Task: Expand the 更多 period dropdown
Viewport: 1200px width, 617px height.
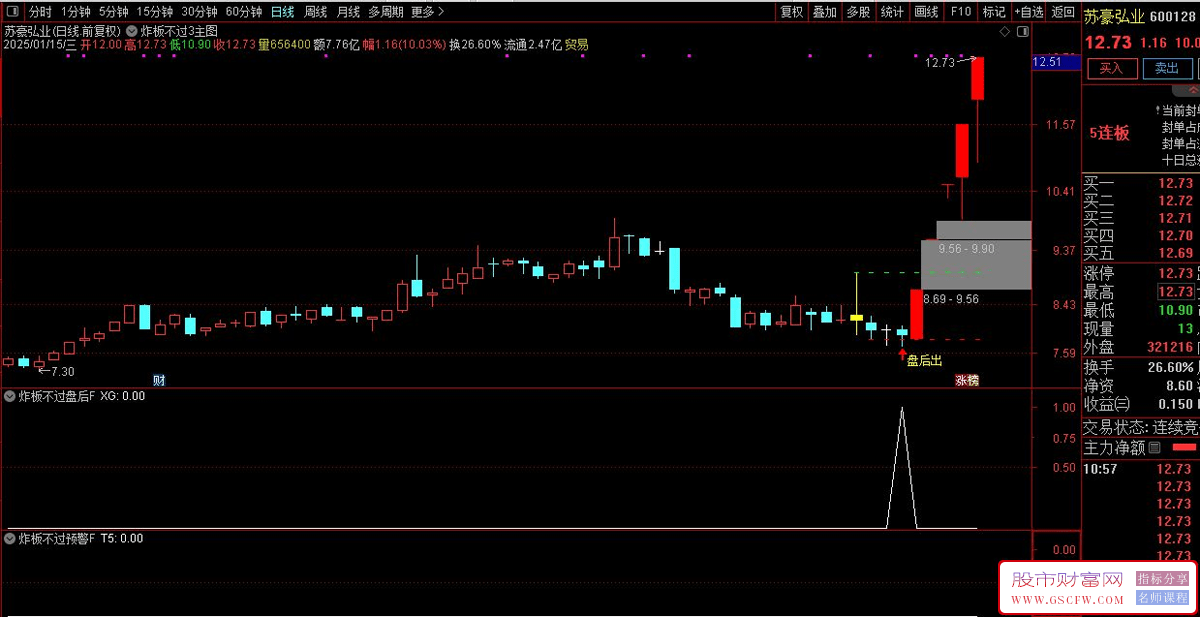Action: (x=427, y=12)
